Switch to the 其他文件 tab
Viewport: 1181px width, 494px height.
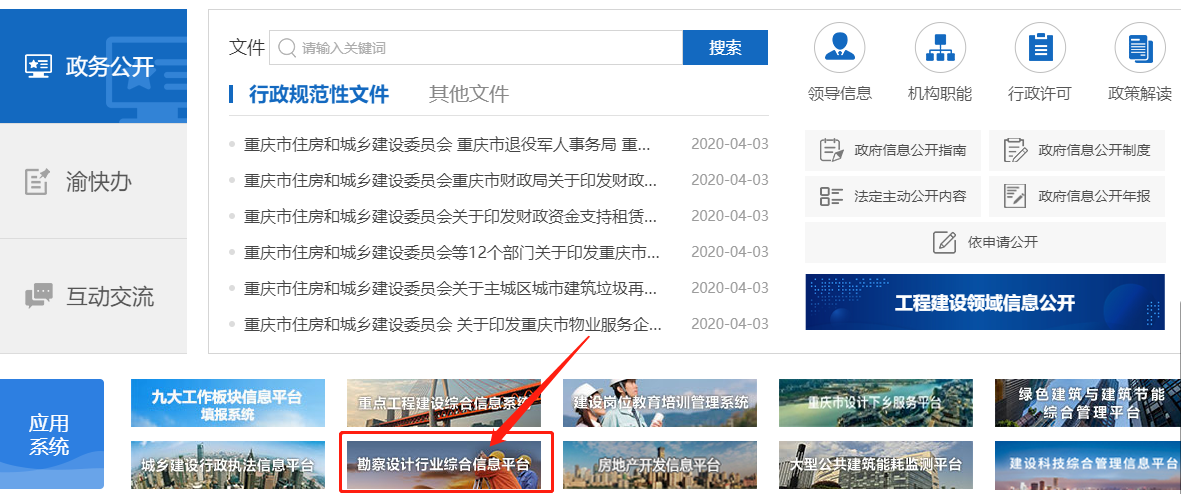coord(469,95)
